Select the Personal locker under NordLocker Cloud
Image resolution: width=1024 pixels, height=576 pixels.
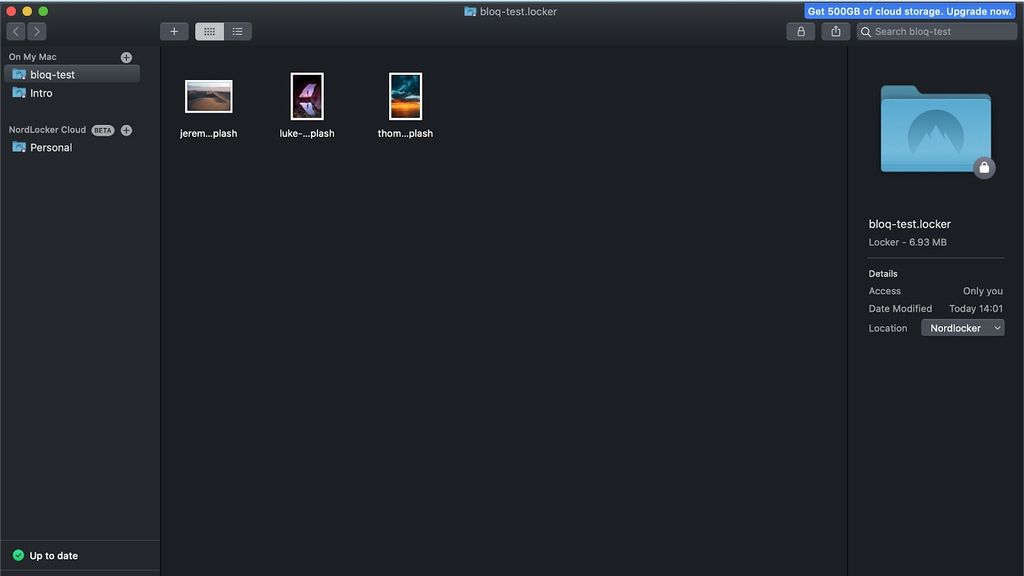49,147
